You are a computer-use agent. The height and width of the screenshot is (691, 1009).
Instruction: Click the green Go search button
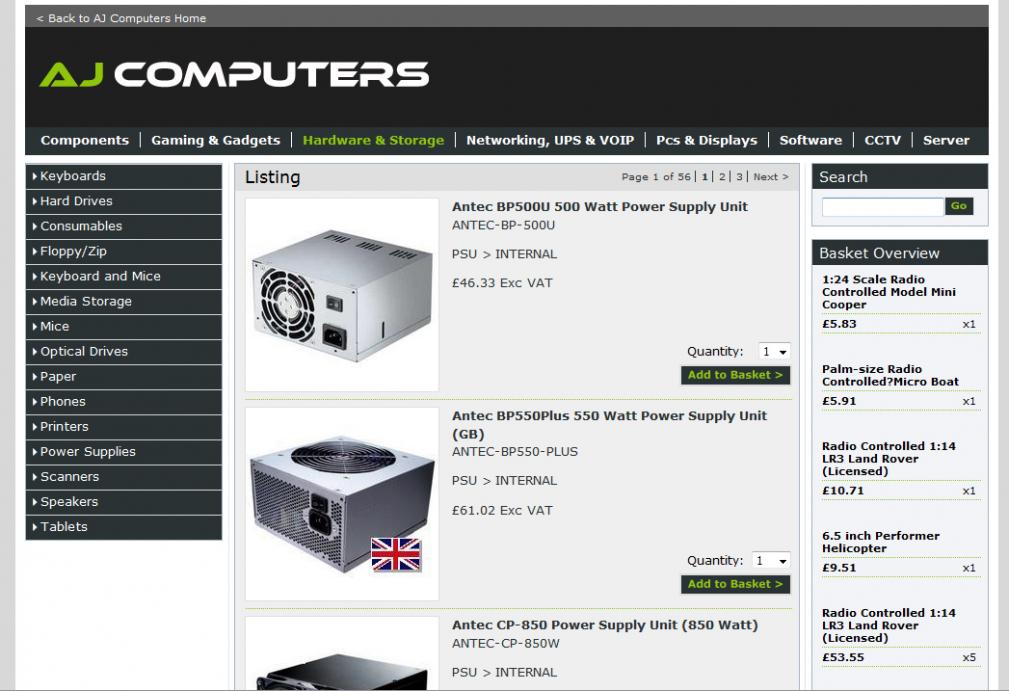[959, 206]
